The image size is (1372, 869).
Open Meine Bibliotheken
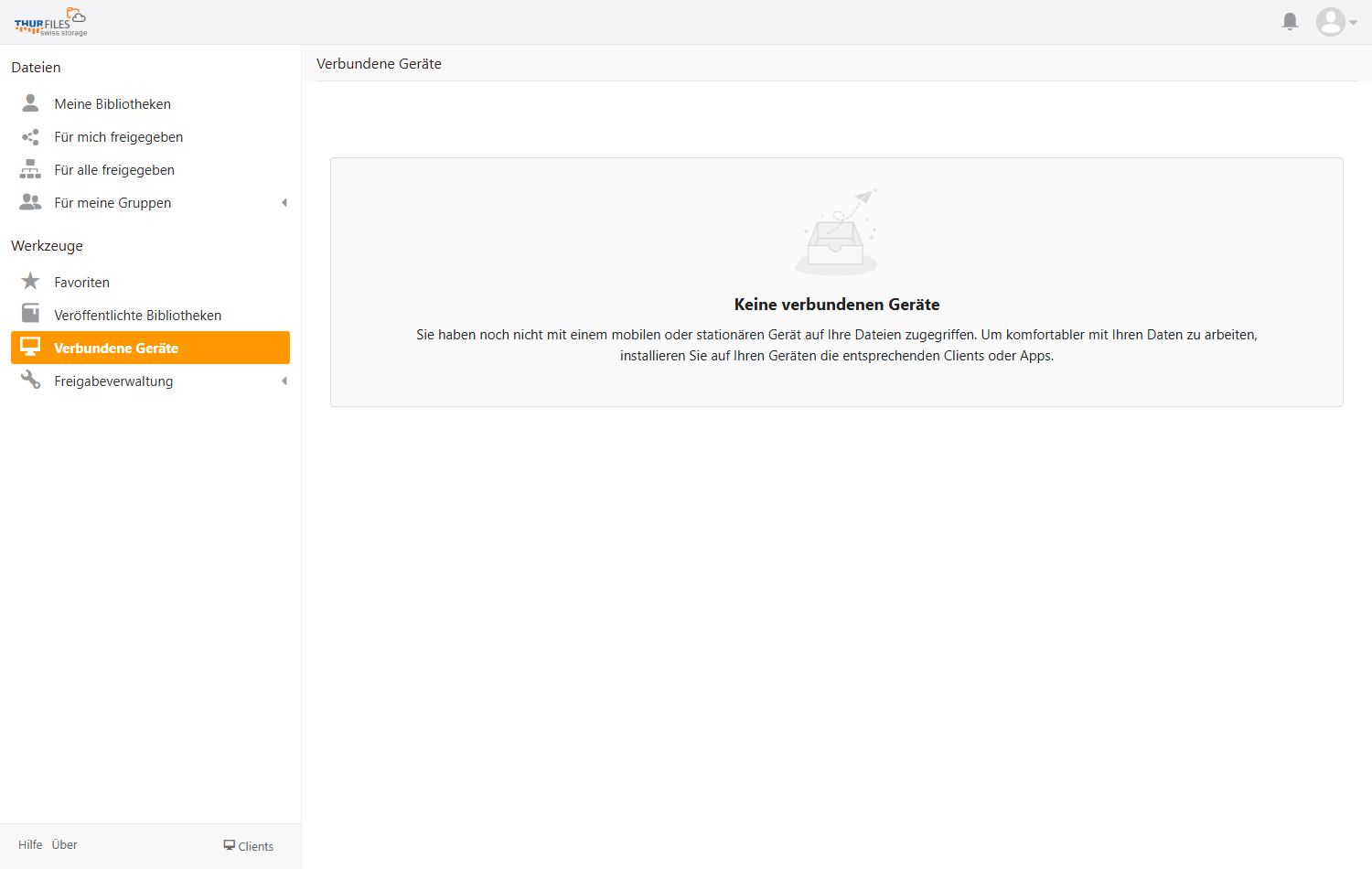113,104
